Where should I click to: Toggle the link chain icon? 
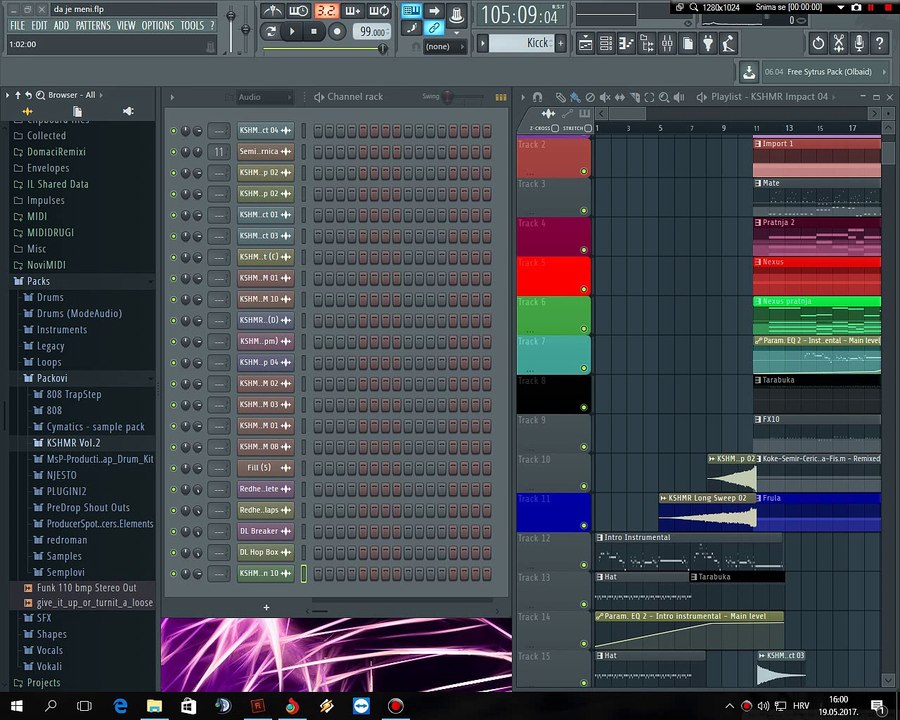(x=434, y=28)
